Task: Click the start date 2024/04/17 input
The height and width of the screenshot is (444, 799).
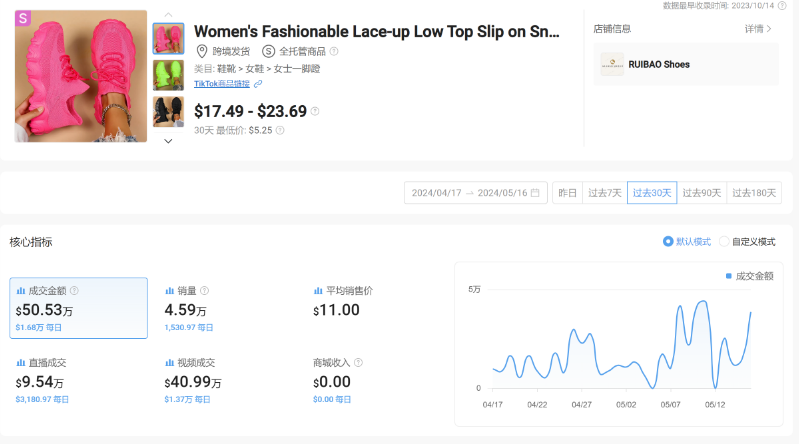Action: pyautogui.click(x=436, y=193)
